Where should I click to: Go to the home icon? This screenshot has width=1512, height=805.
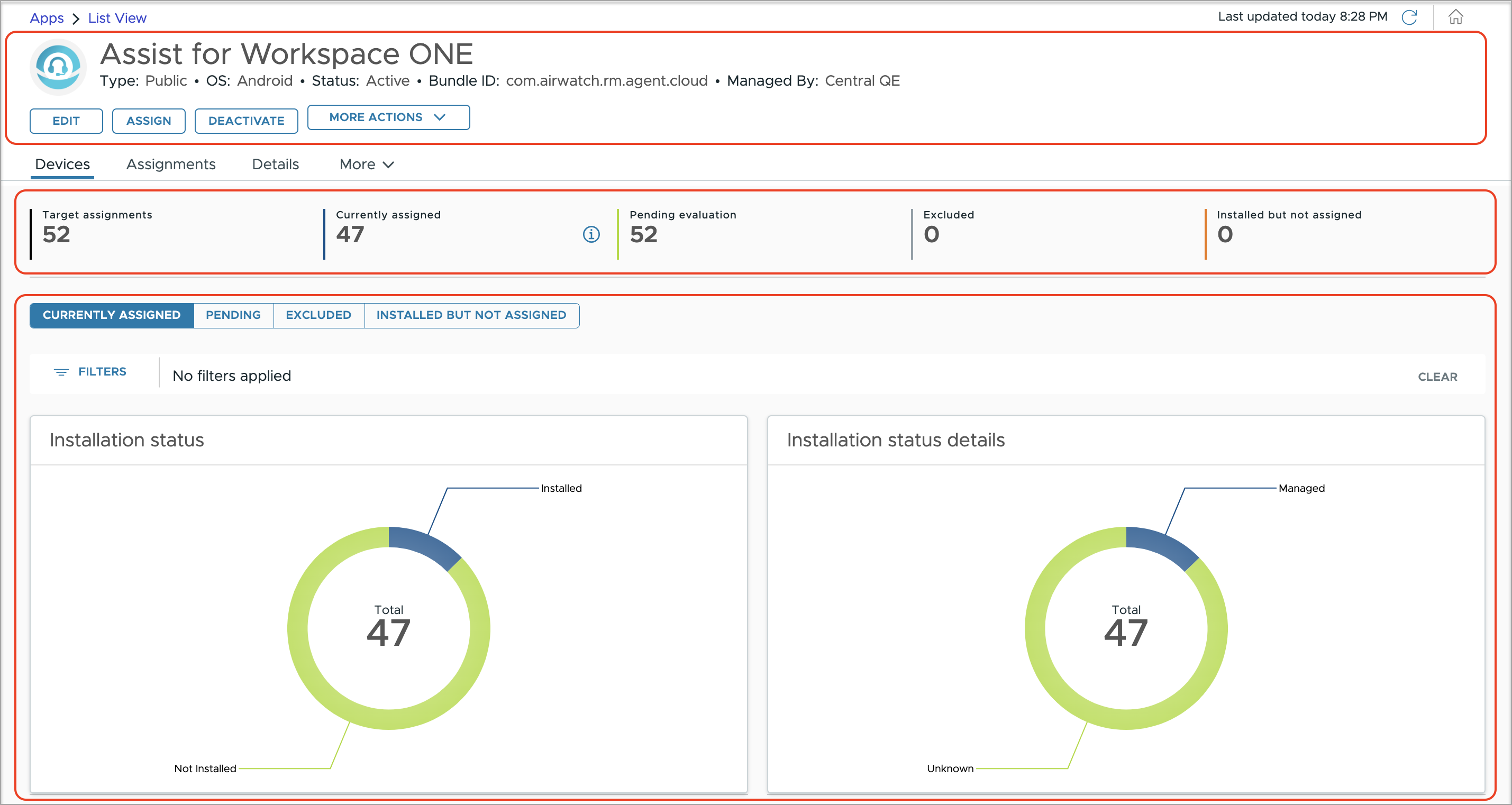[1455, 17]
